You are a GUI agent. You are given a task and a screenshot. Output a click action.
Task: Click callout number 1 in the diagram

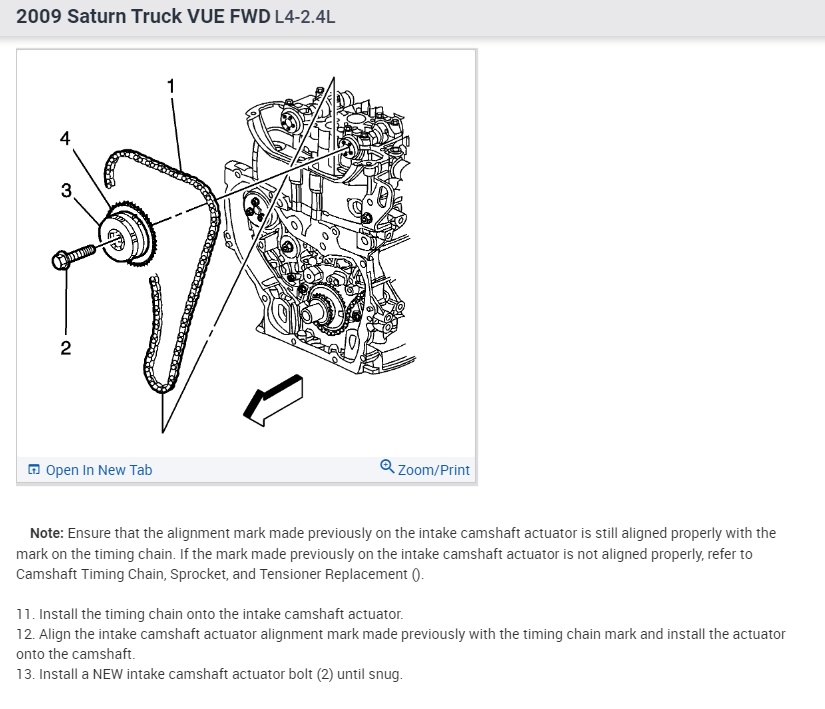pyautogui.click(x=170, y=86)
